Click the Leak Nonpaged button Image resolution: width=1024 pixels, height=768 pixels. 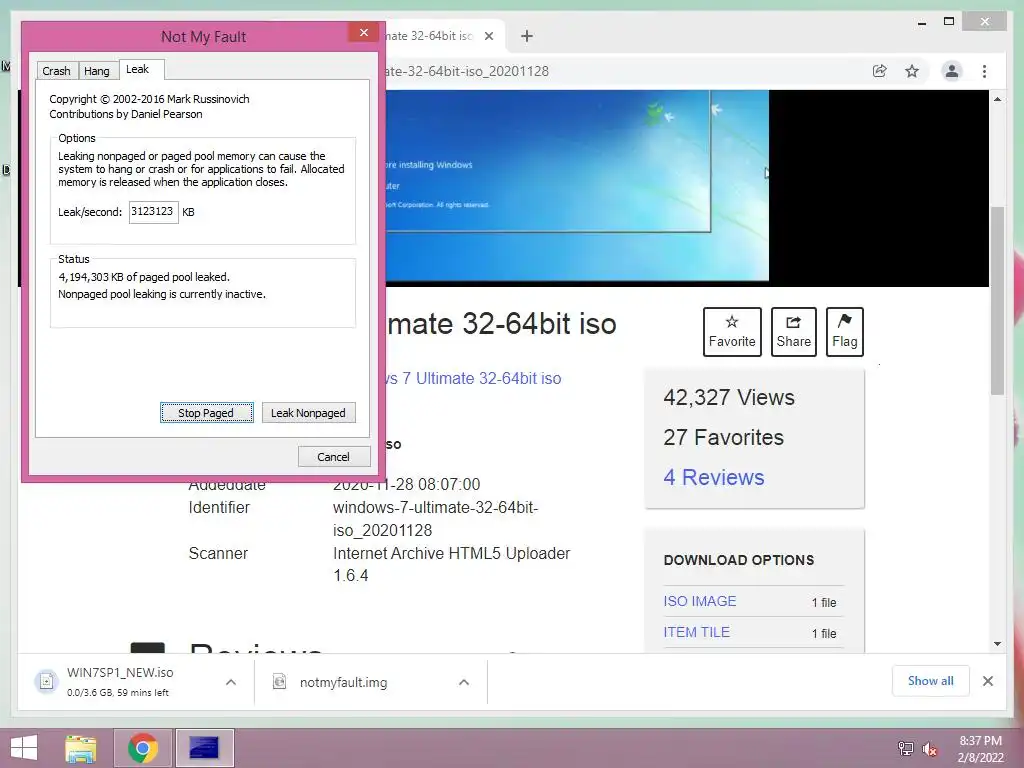tap(308, 413)
